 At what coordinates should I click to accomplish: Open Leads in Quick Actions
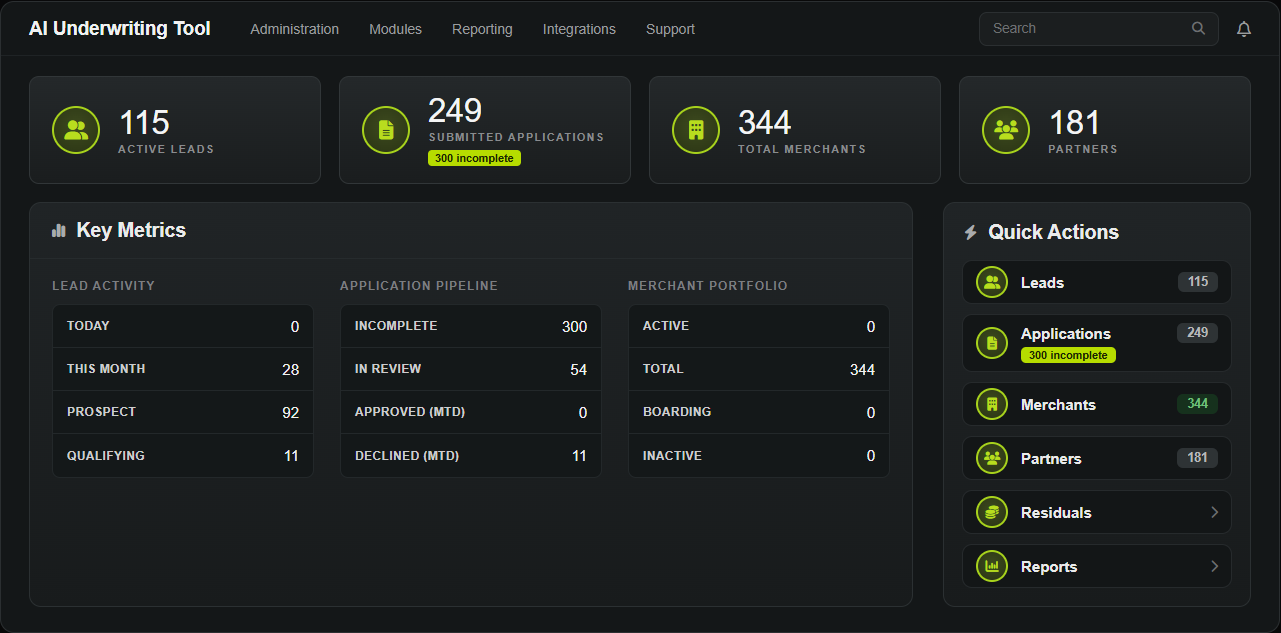[x=1097, y=282]
